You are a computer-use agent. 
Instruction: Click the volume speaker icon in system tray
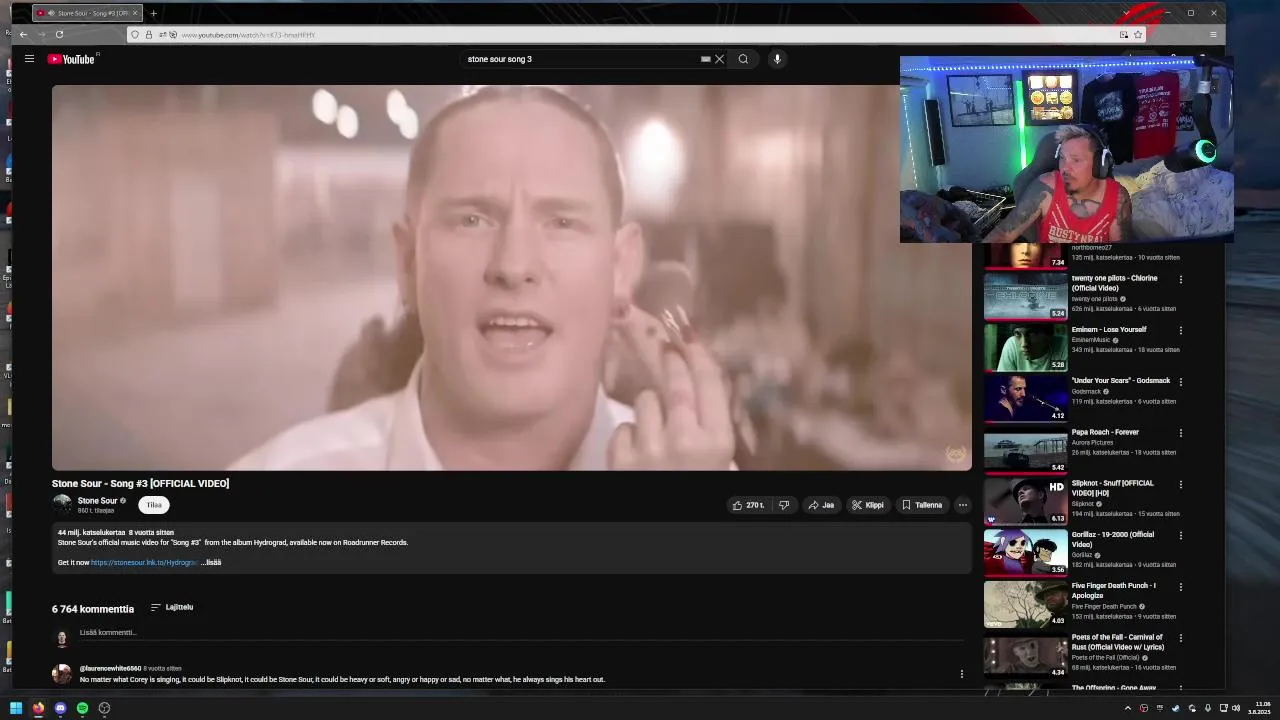(x=1236, y=708)
